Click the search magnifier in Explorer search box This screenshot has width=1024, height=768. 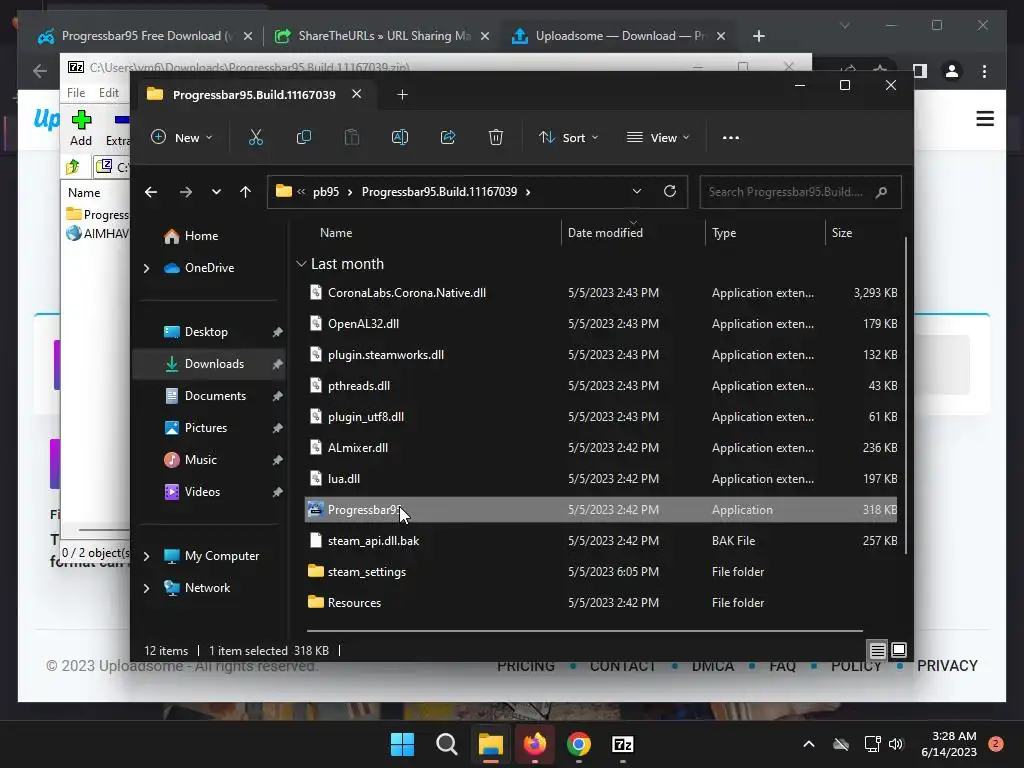point(881,192)
